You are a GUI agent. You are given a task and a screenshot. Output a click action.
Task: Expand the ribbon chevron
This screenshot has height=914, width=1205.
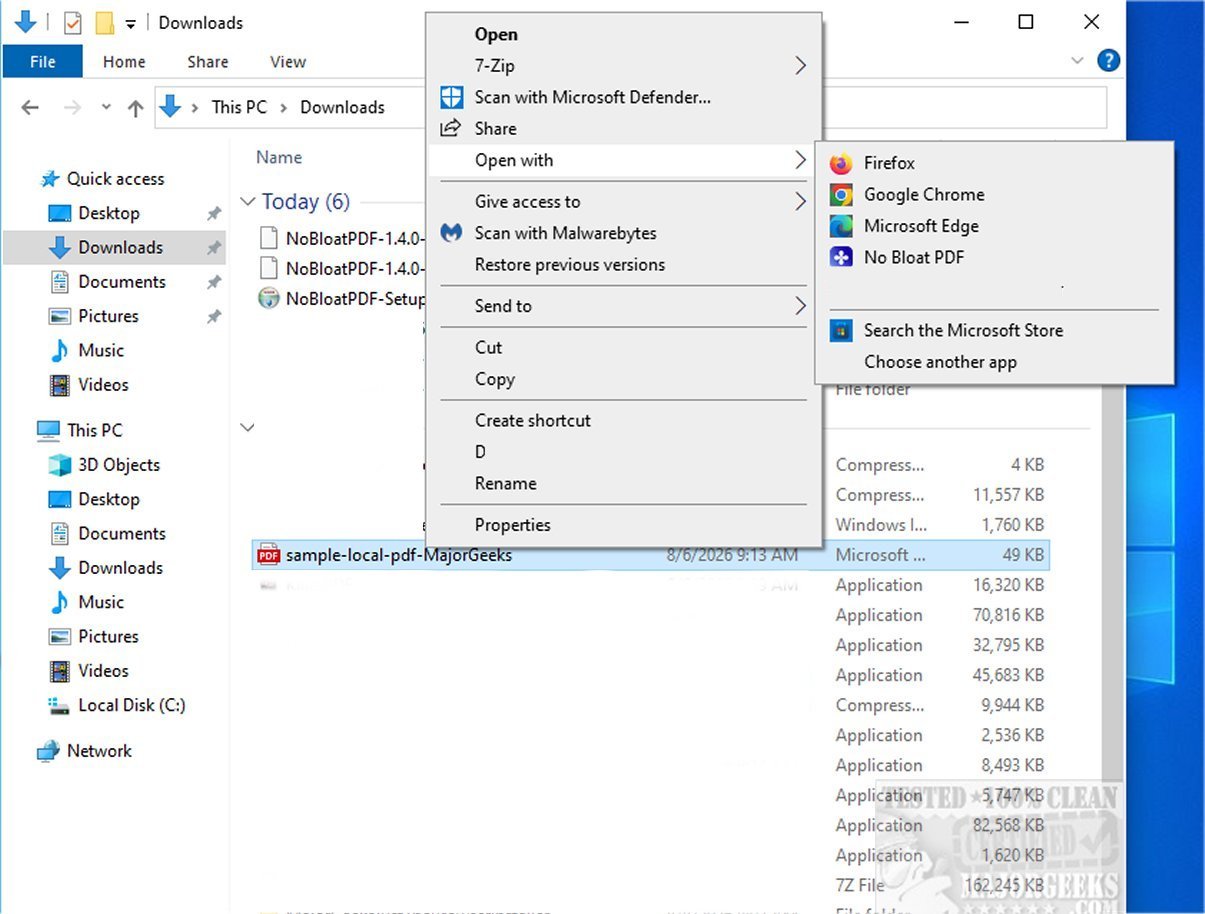click(1077, 61)
